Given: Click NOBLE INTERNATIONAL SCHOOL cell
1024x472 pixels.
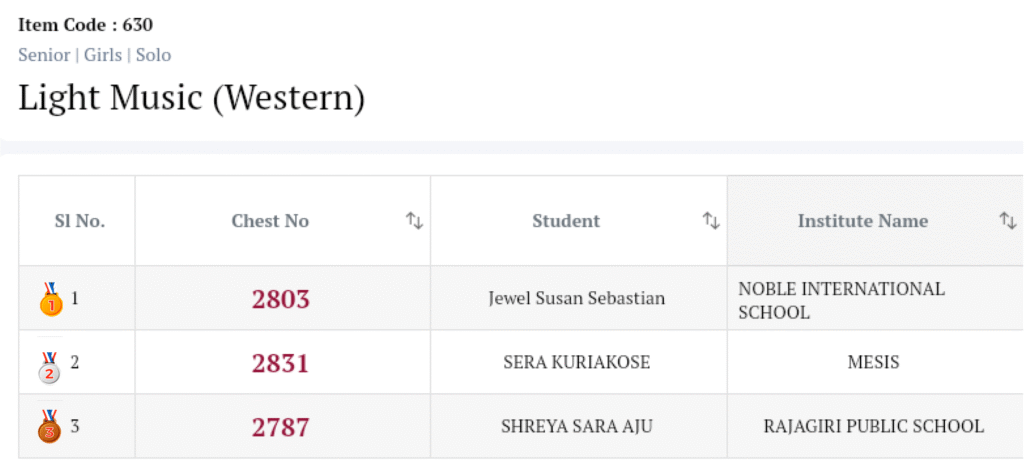Looking at the screenshot, I should [x=840, y=300].
